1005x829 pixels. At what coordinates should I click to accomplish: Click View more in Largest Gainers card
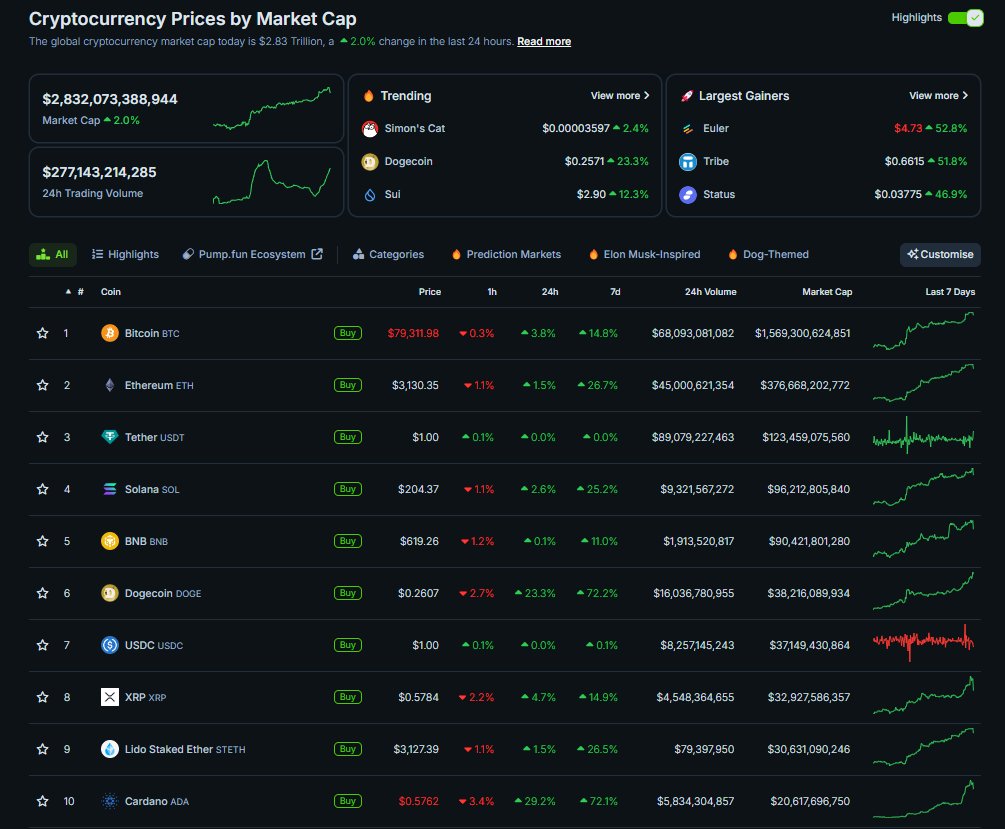point(938,96)
